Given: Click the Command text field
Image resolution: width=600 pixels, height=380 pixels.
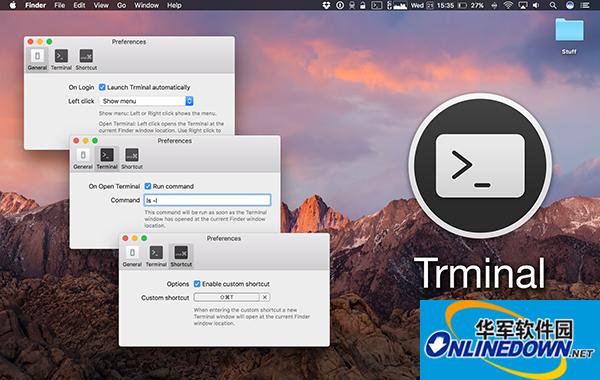Looking at the screenshot, I should 207,200.
